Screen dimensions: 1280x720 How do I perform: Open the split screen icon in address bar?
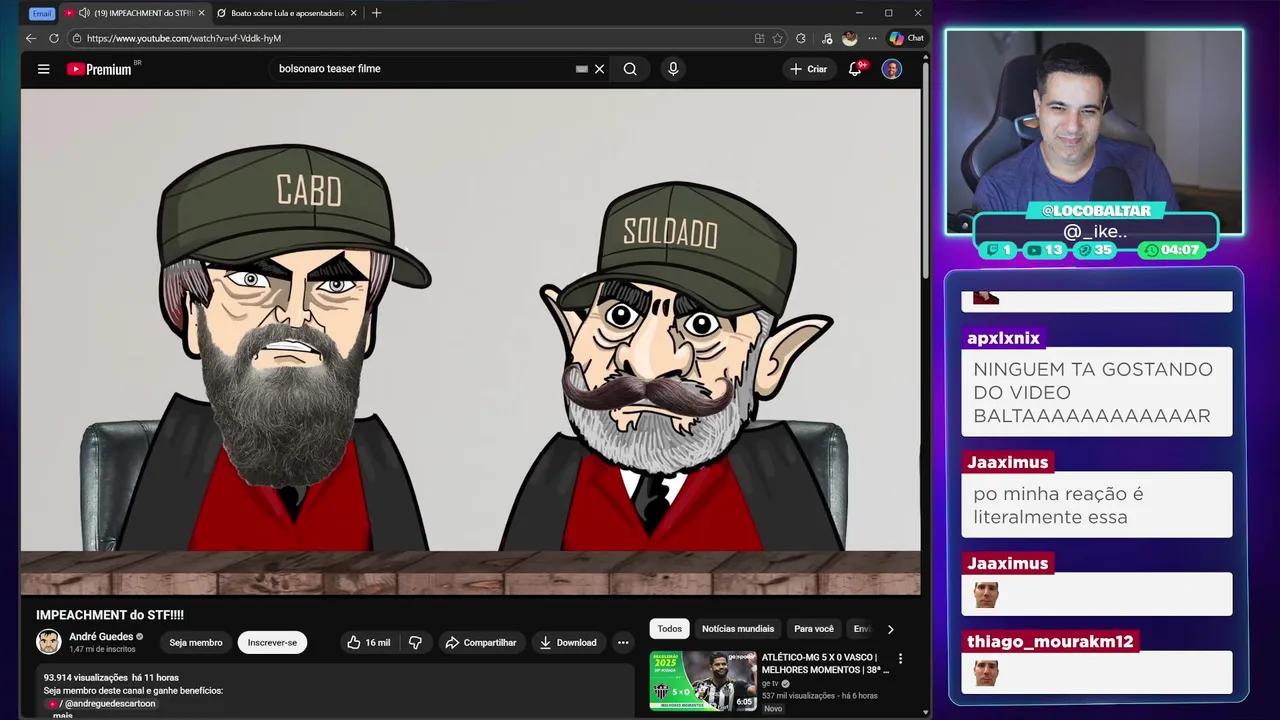coord(760,38)
